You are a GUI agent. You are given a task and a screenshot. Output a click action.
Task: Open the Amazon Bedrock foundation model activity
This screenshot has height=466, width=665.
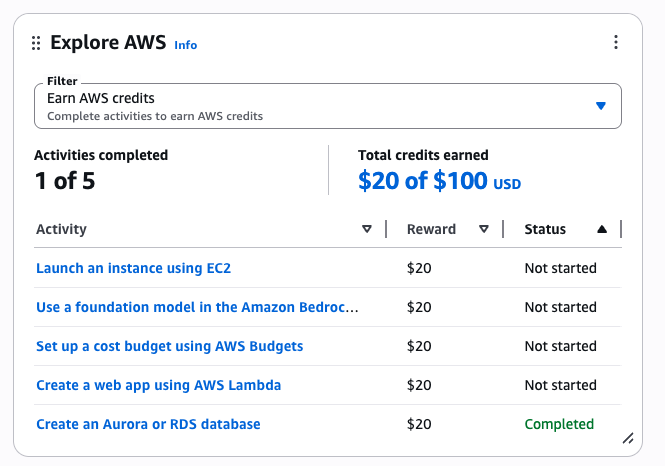tap(197, 307)
